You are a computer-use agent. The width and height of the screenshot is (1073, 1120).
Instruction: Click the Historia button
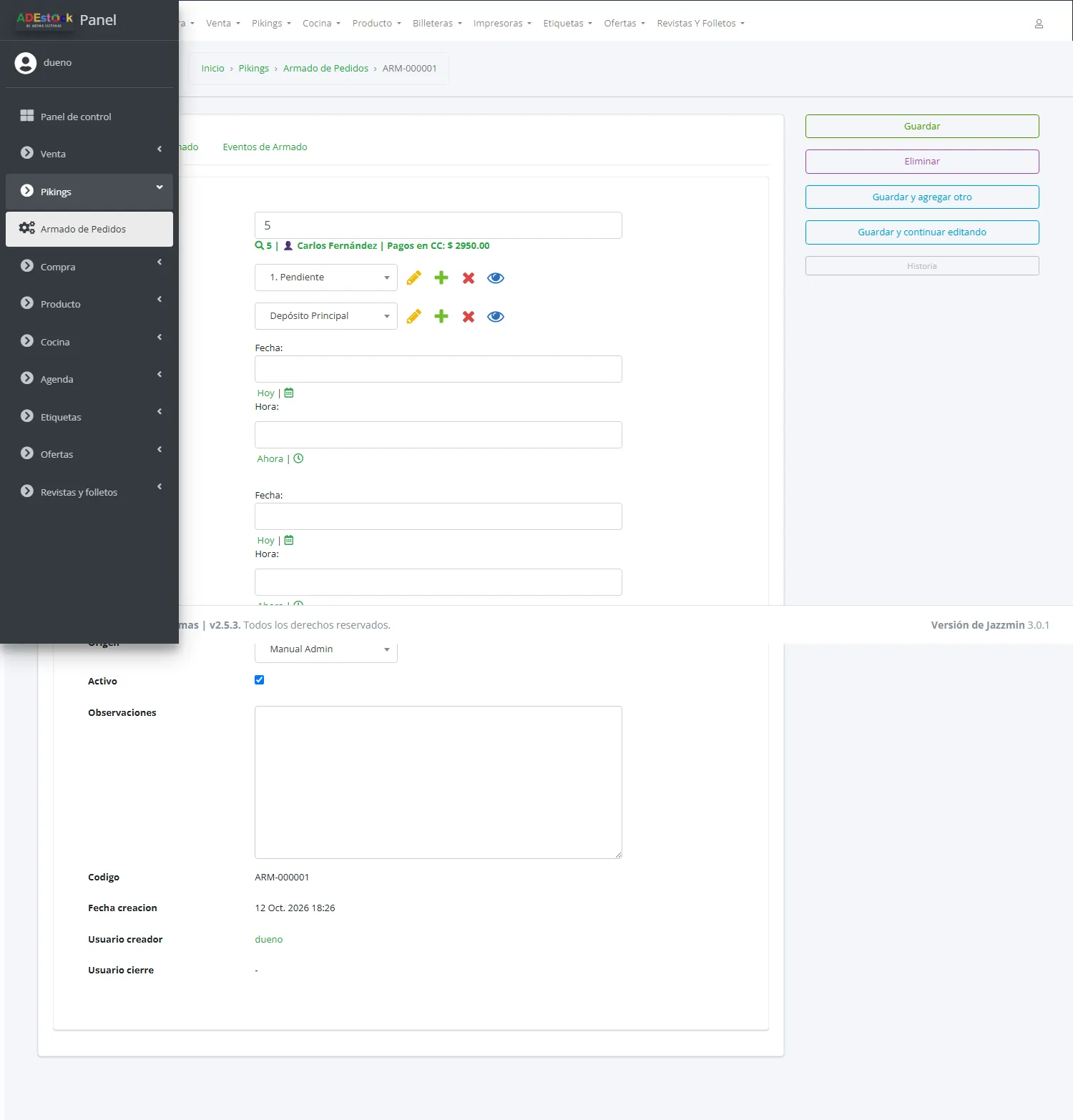[x=922, y=266]
